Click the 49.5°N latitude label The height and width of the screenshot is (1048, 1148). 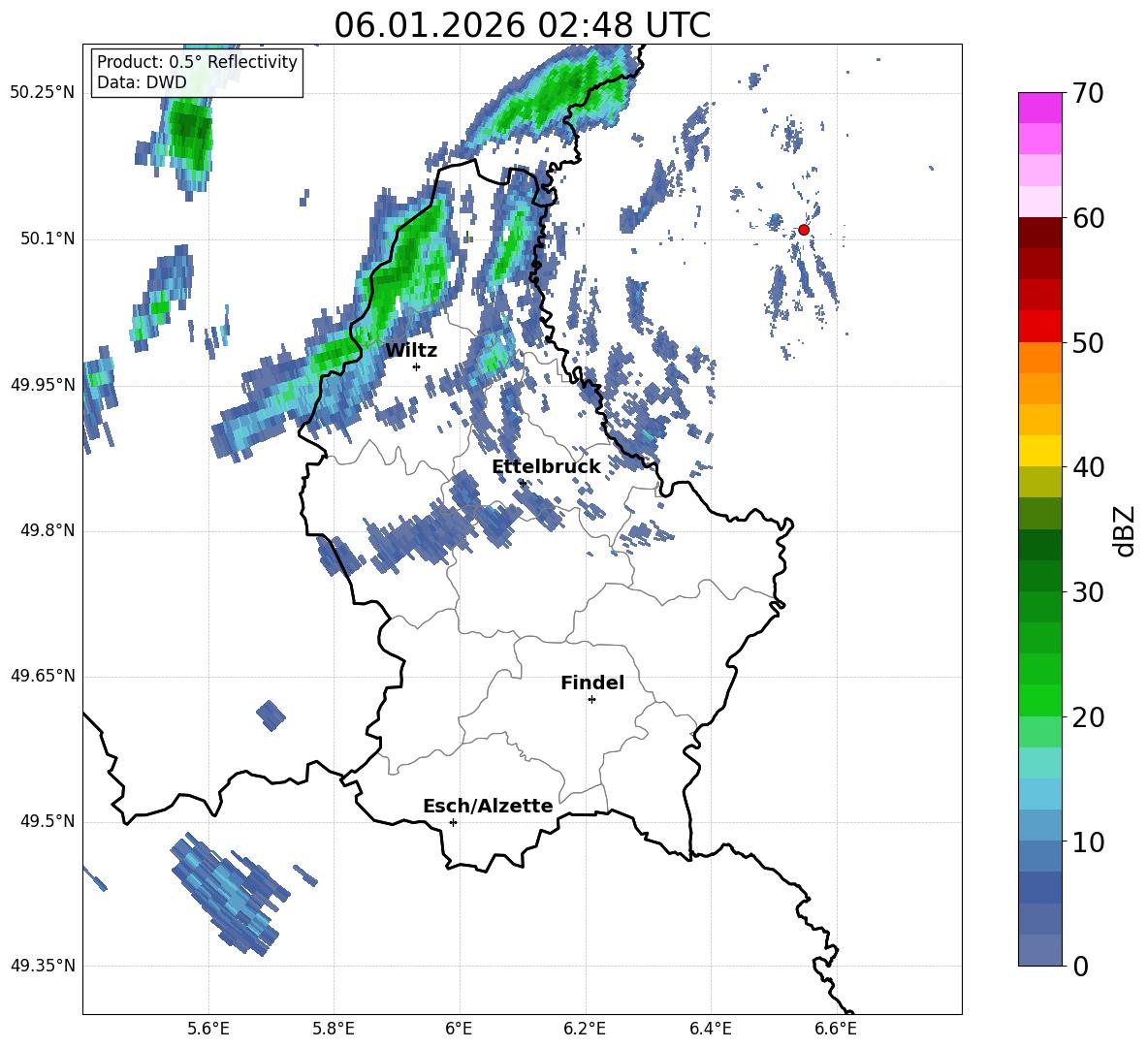(x=48, y=821)
